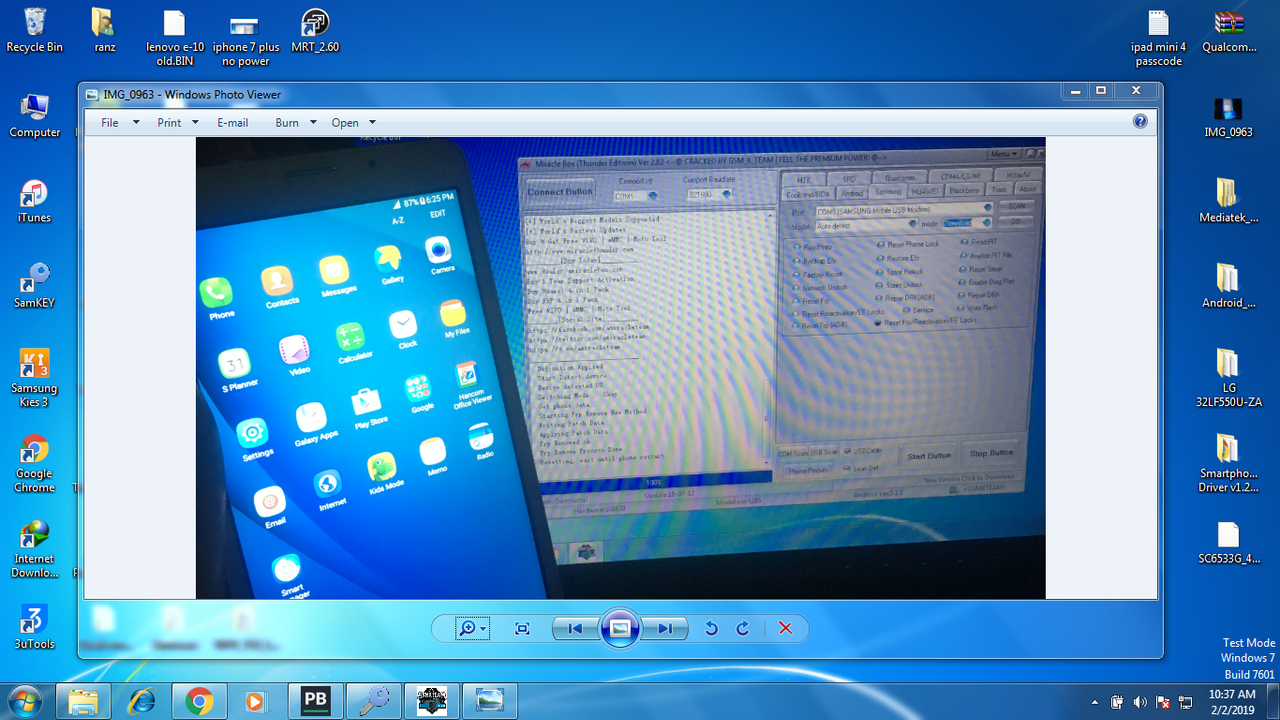Select the Qualcomm archive icon on desktop
This screenshot has width=1280, height=720.
(x=1229, y=30)
